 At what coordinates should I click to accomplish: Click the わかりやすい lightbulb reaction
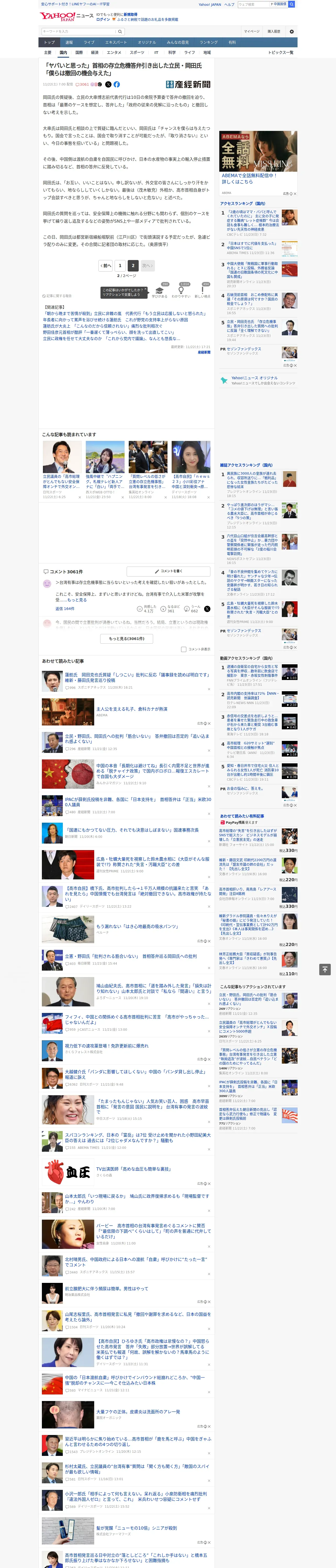tap(181, 290)
